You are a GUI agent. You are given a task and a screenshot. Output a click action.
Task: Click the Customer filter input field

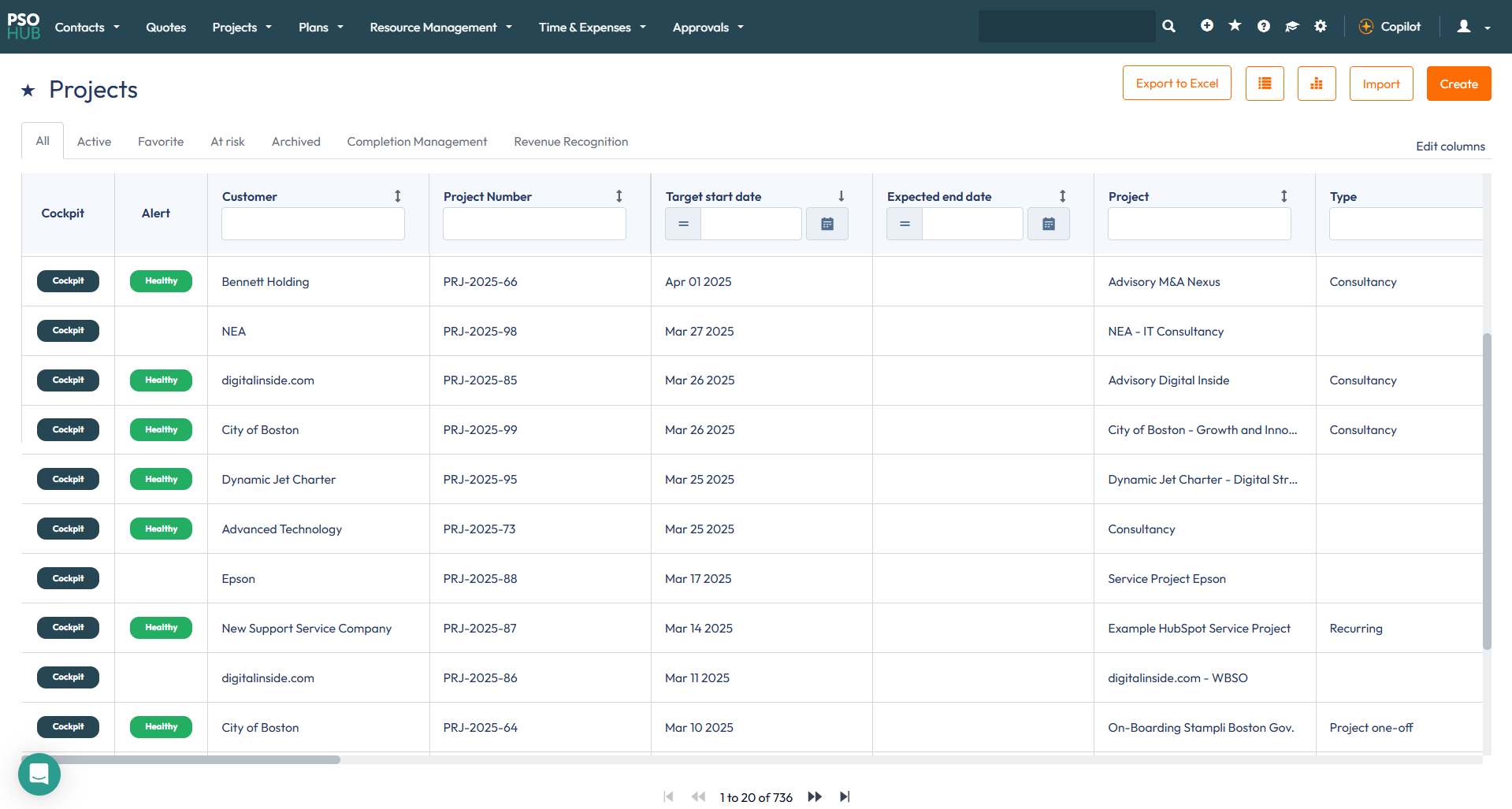(x=313, y=225)
